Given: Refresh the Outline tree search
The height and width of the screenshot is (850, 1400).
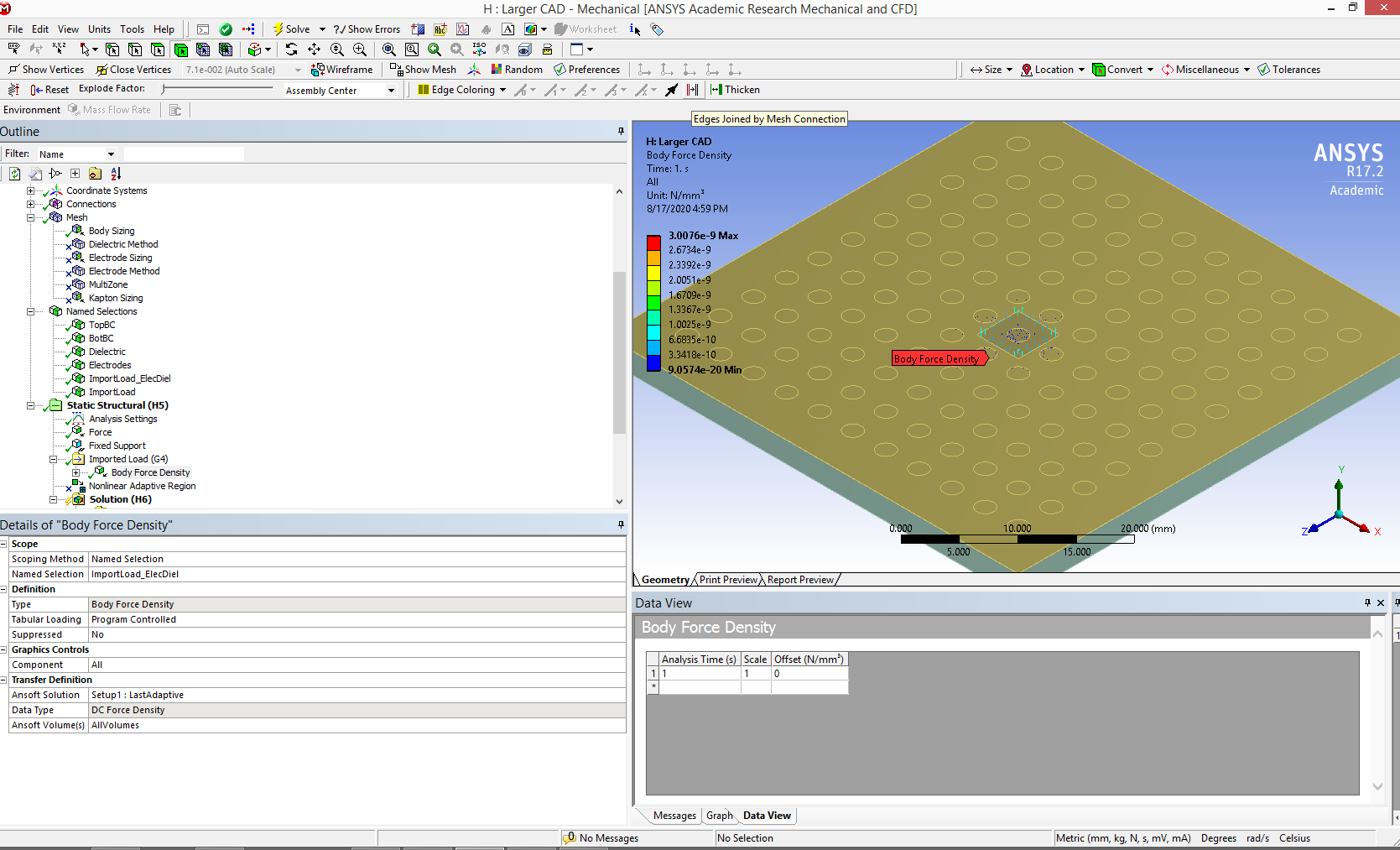Looking at the screenshot, I should click(15, 174).
